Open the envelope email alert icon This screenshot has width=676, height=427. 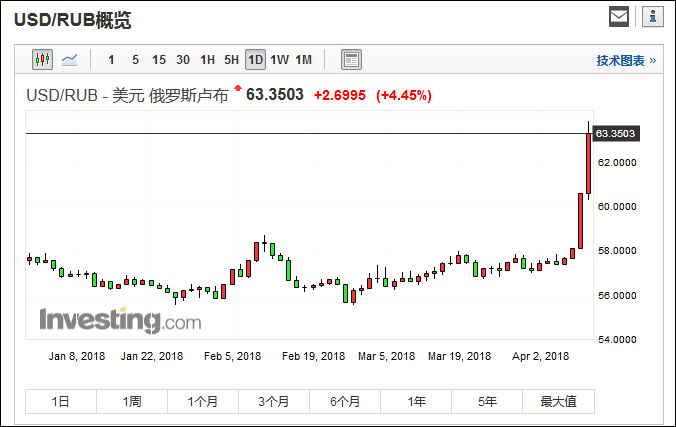[x=619, y=17]
